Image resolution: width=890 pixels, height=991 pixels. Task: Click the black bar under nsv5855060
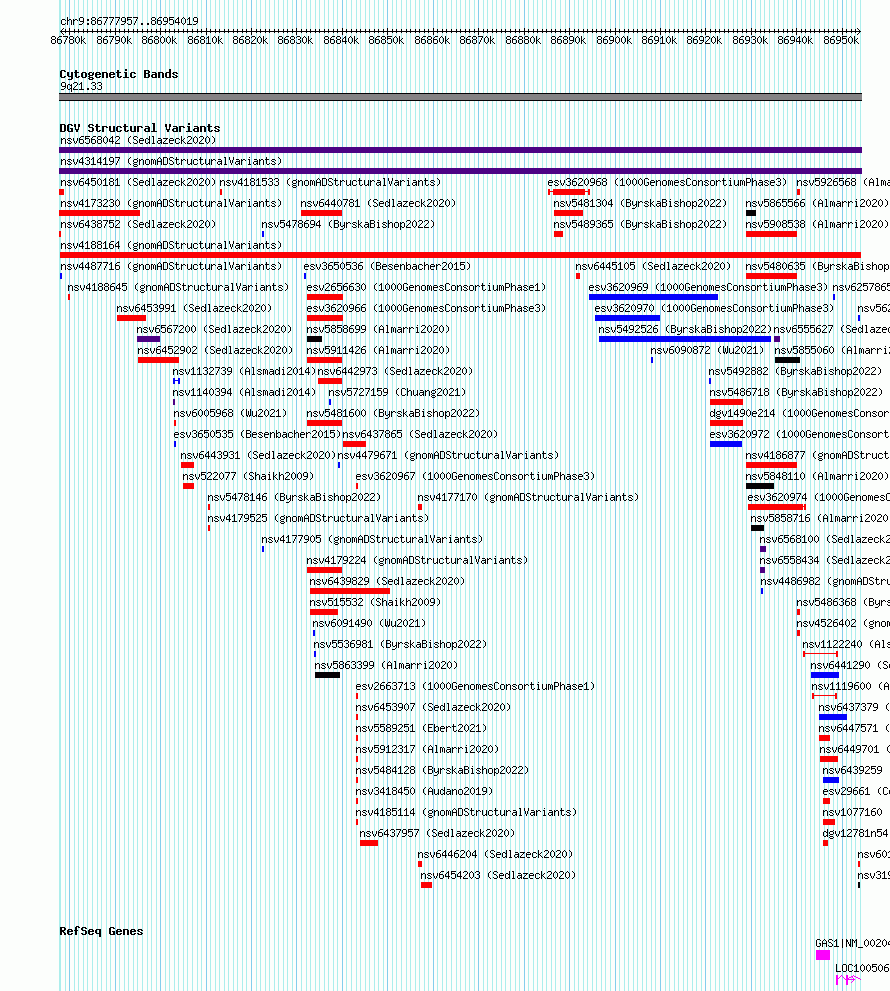pyautogui.click(x=788, y=360)
